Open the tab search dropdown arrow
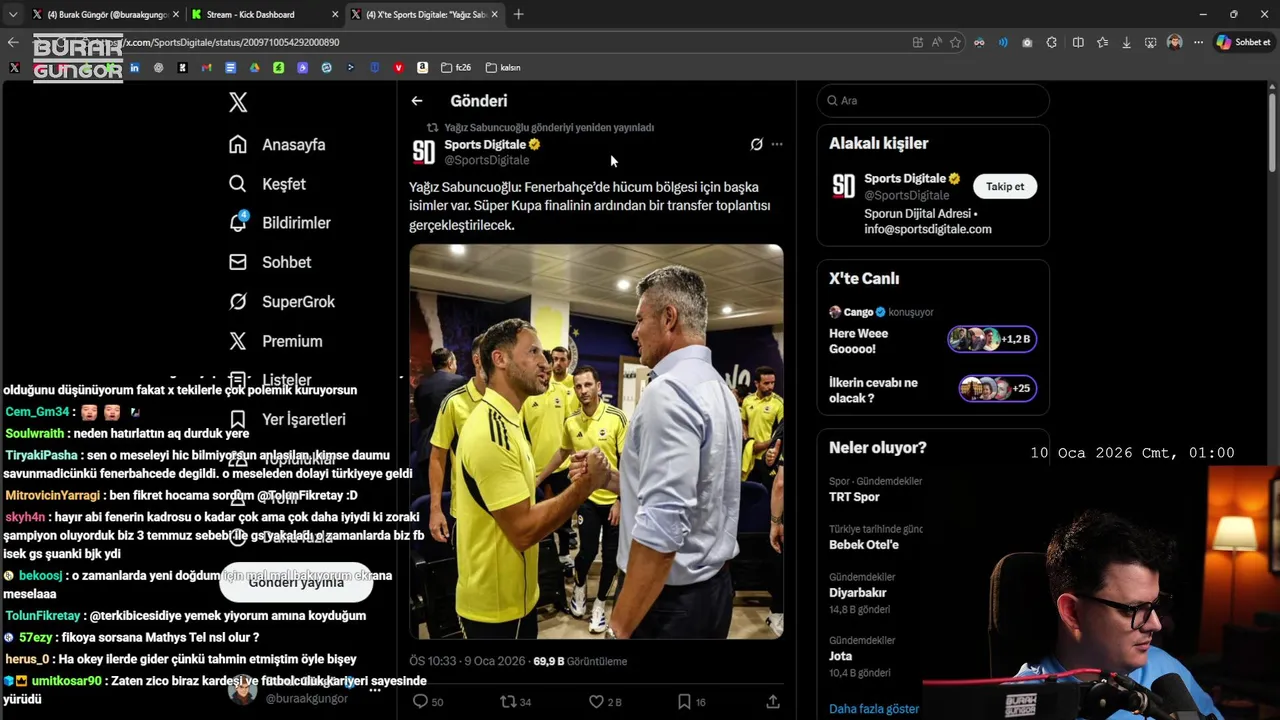 [x=12, y=14]
